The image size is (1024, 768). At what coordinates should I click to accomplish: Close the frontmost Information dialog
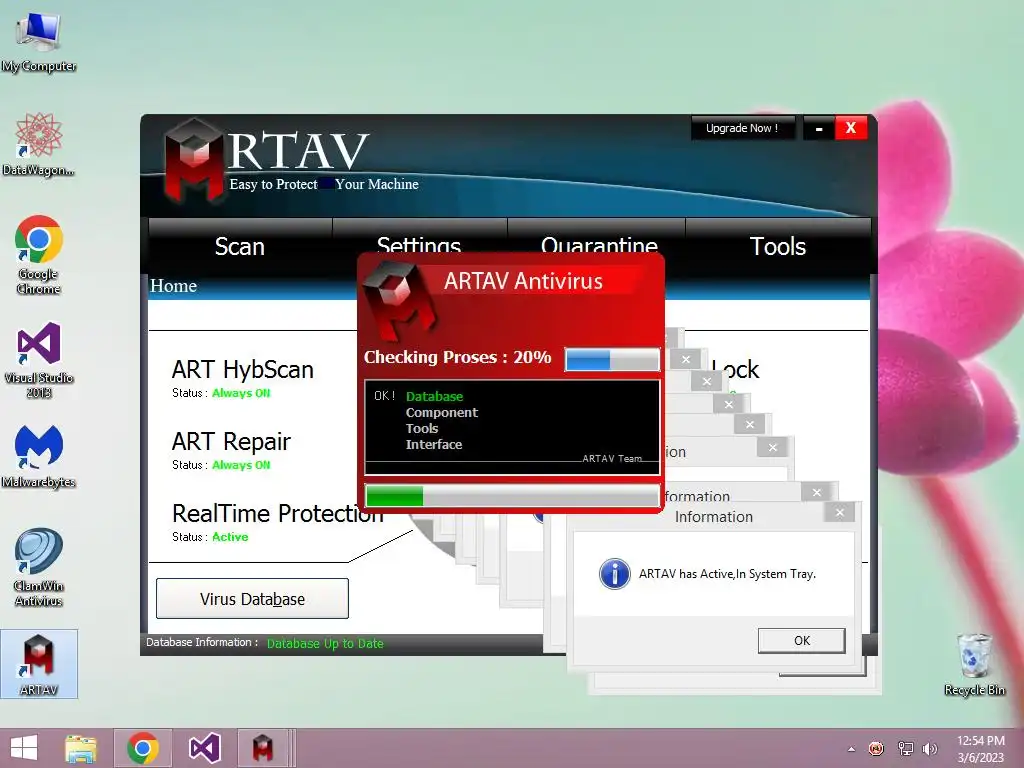point(840,513)
